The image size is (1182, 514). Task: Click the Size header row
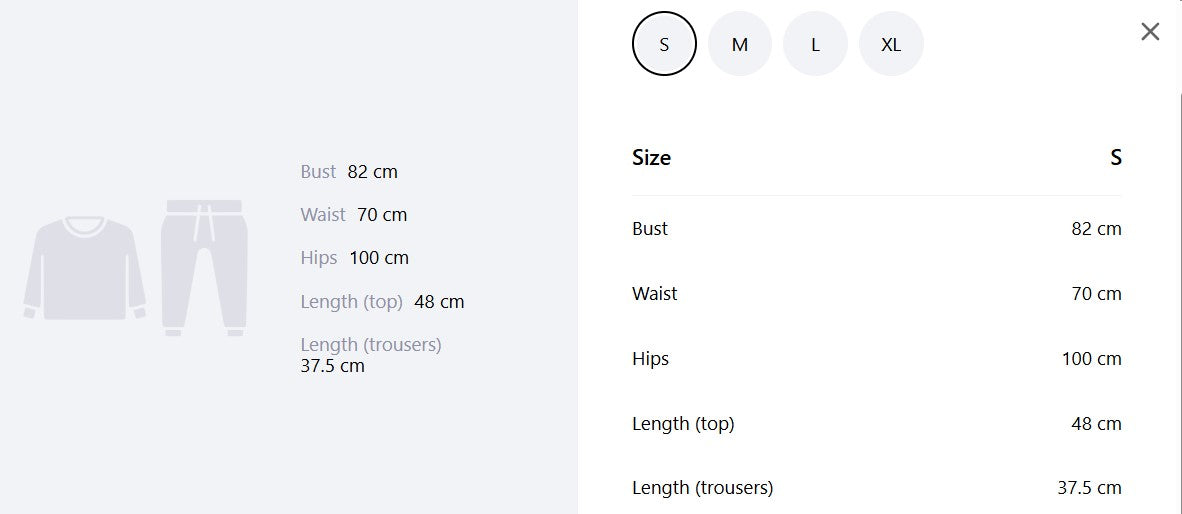point(877,158)
